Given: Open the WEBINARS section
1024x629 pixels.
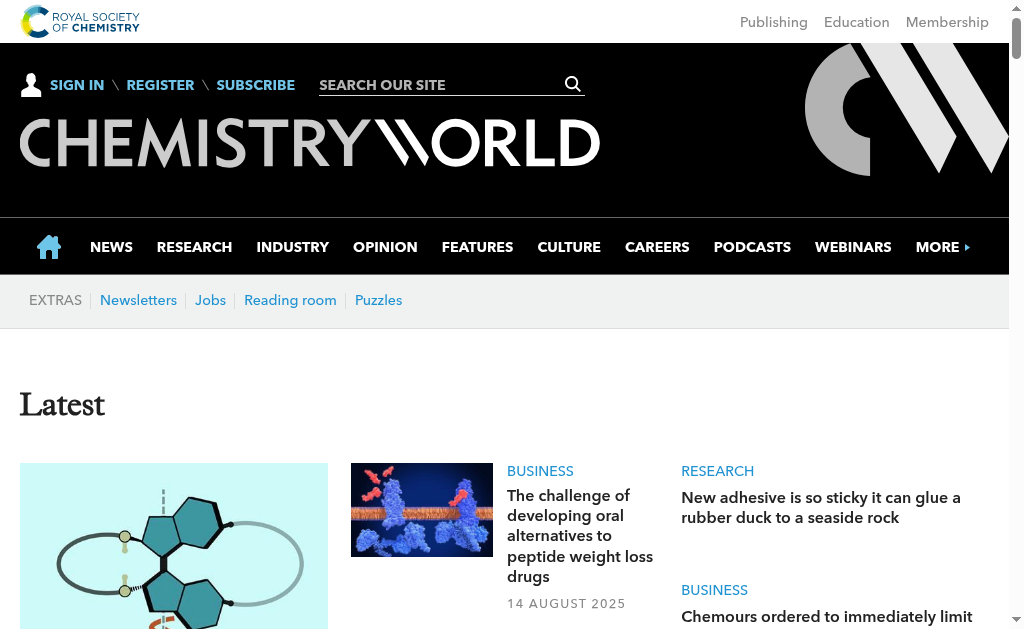Looking at the screenshot, I should click(x=853, y=247).
